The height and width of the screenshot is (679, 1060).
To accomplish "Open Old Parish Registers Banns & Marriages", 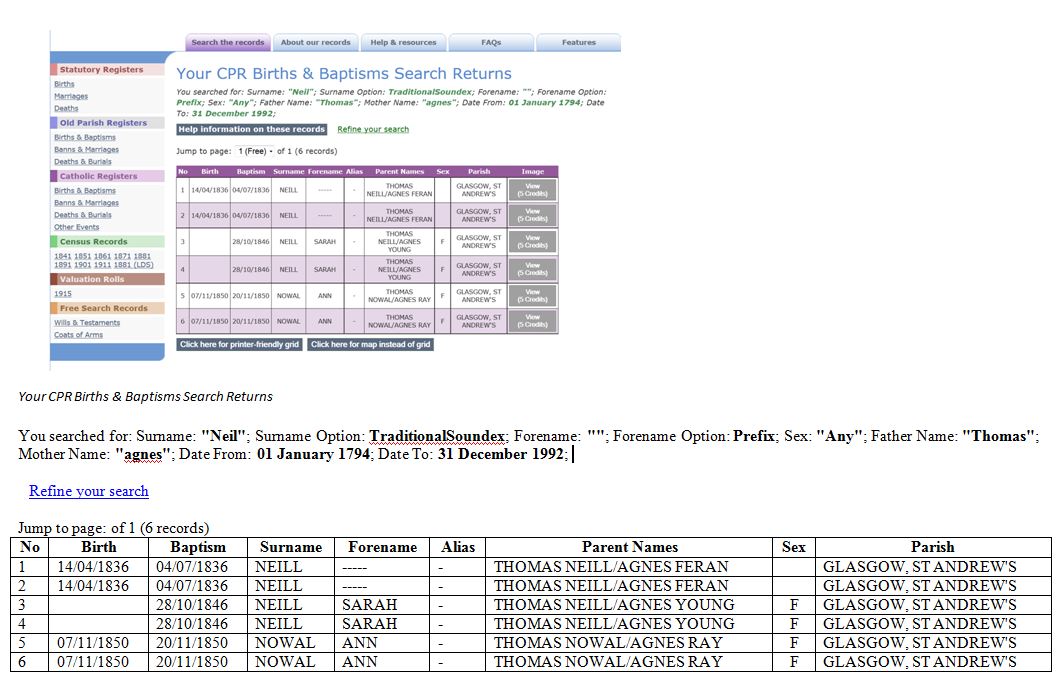I will click(x=86, y=150).
